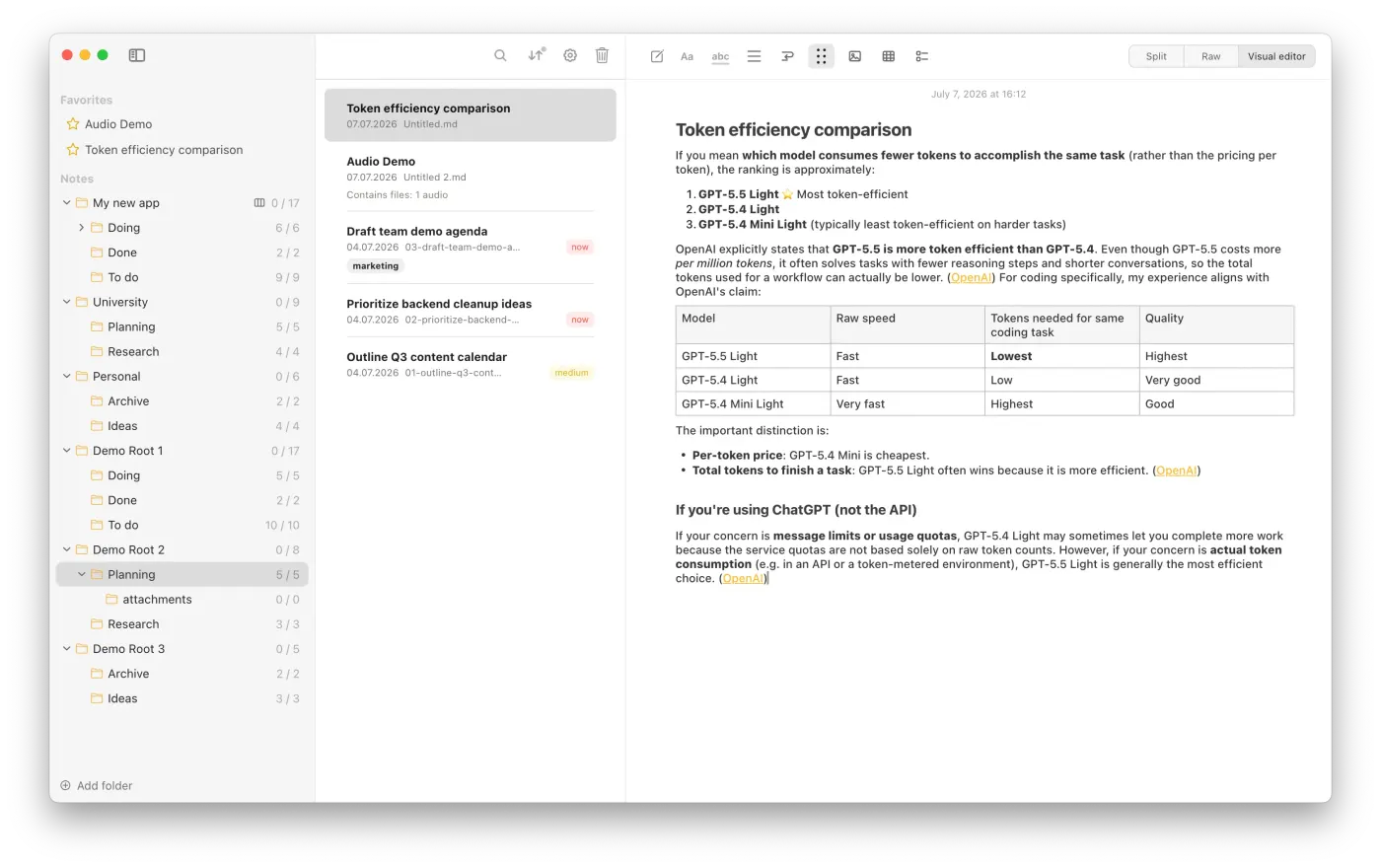Collapse the University folder chevron
The image size is (1381, 868).
pos(66,303)
